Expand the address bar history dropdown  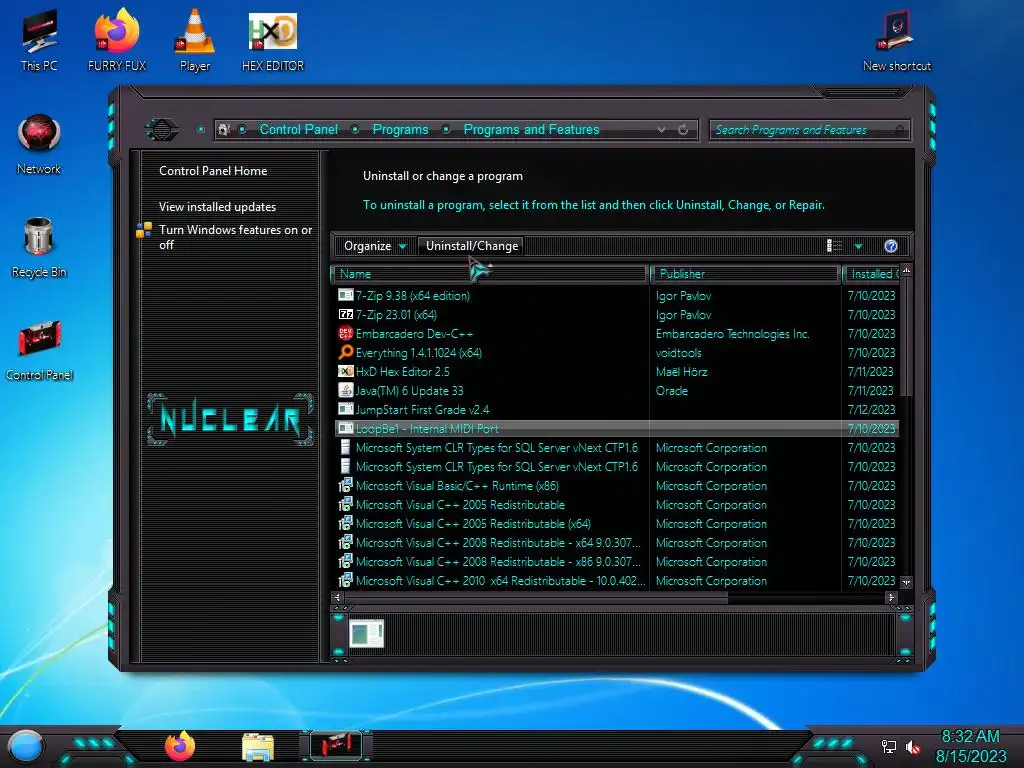(x=661, y=129)
